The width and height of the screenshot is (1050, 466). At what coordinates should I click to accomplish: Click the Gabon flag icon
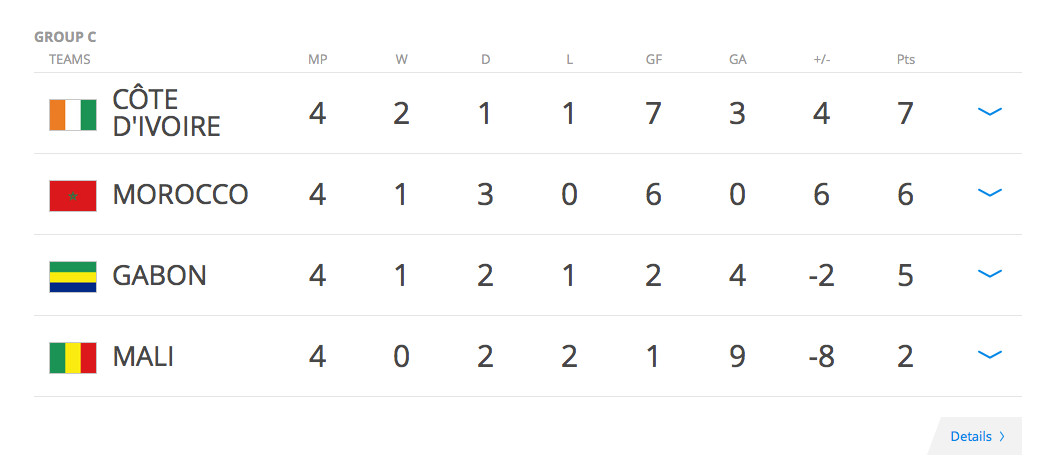coord(73,277)
